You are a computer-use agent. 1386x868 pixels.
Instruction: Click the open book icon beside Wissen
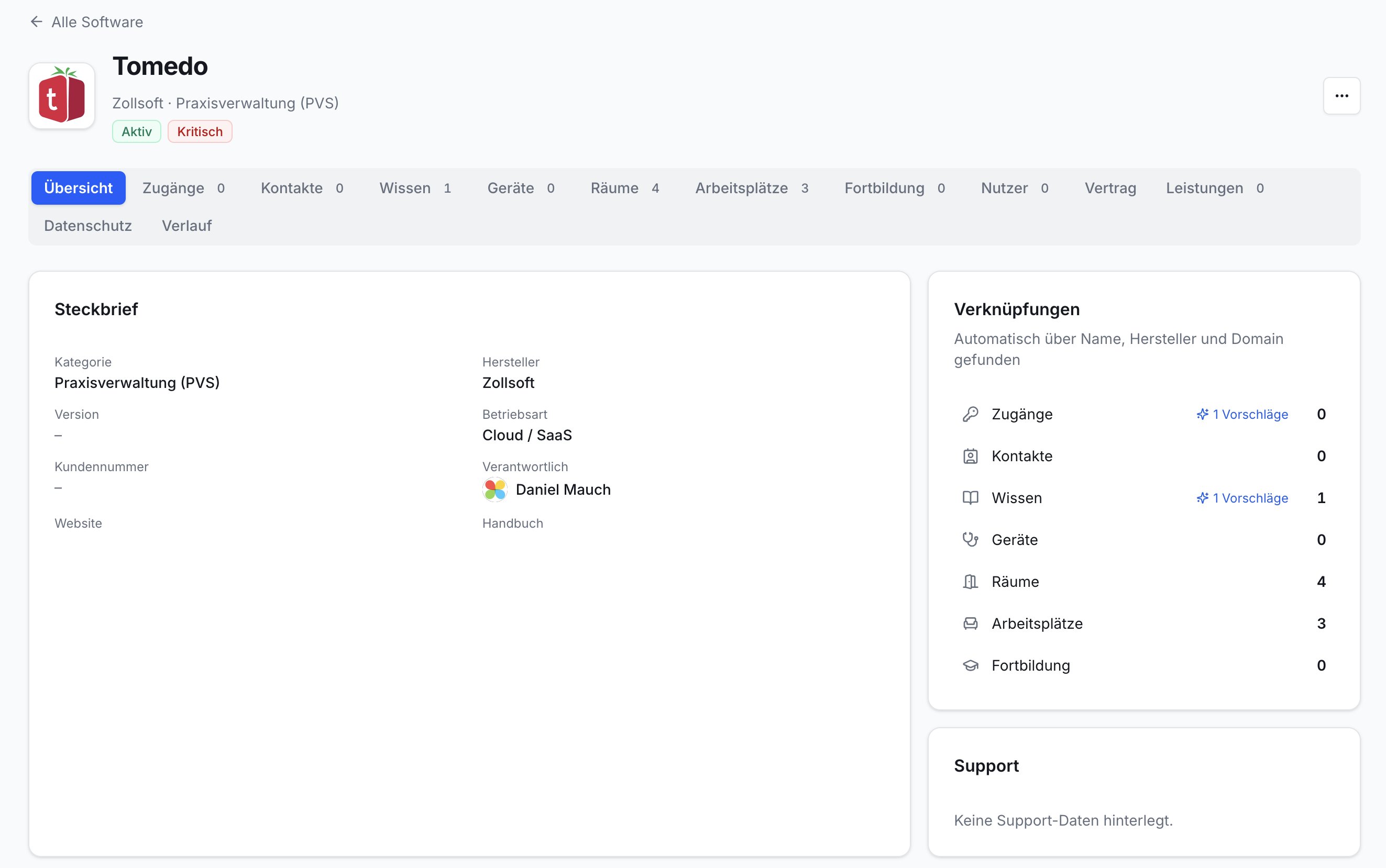tap(970, 498)
